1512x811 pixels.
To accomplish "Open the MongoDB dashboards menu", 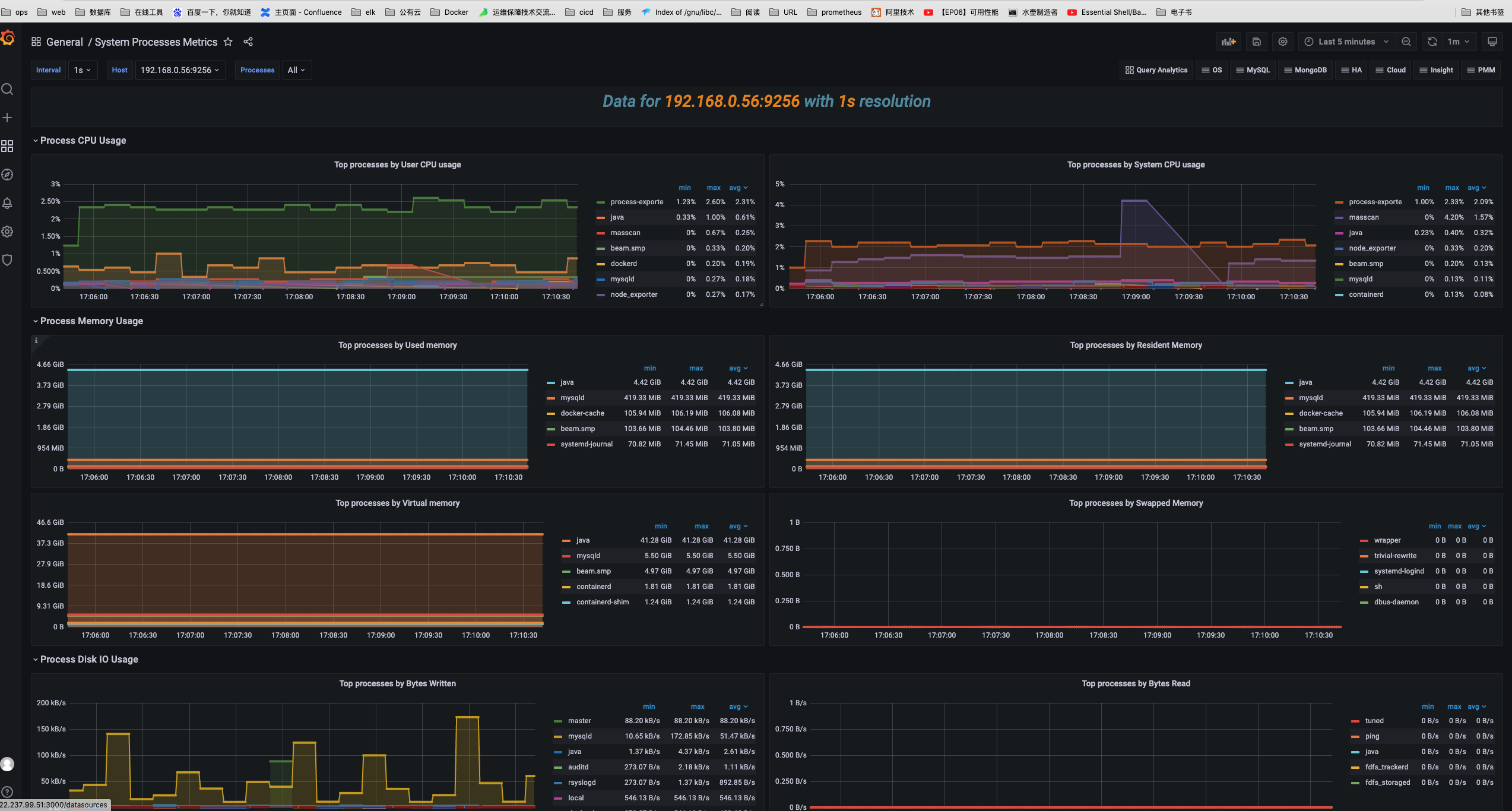I will (x=1305, y=70).
